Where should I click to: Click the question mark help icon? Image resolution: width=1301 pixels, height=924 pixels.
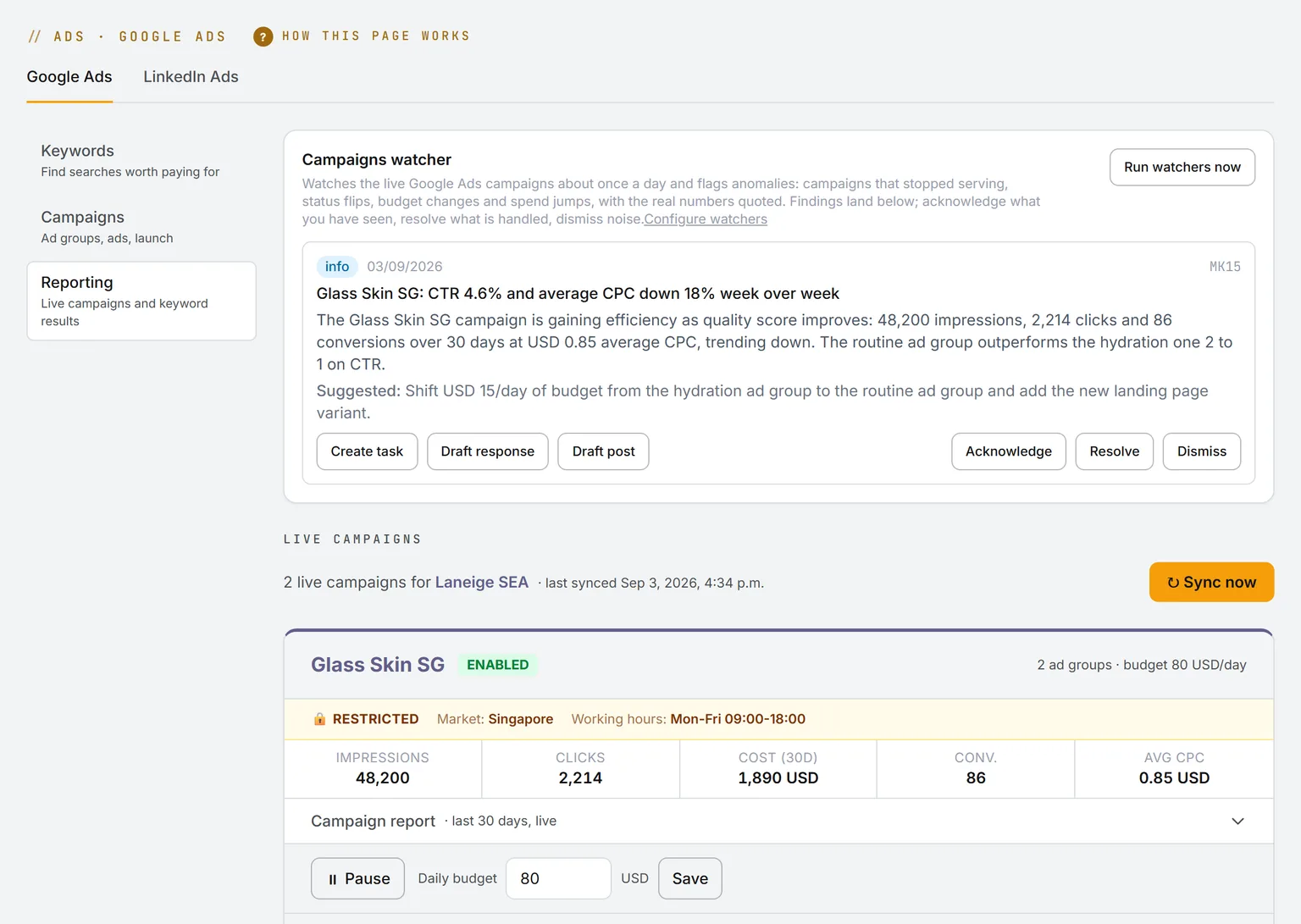pos(263,36)
